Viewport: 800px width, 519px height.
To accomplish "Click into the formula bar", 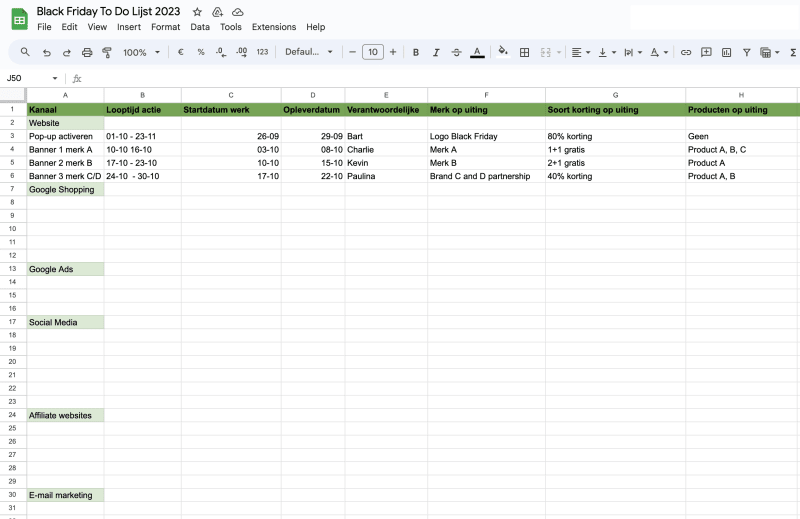I will (439, 78).
